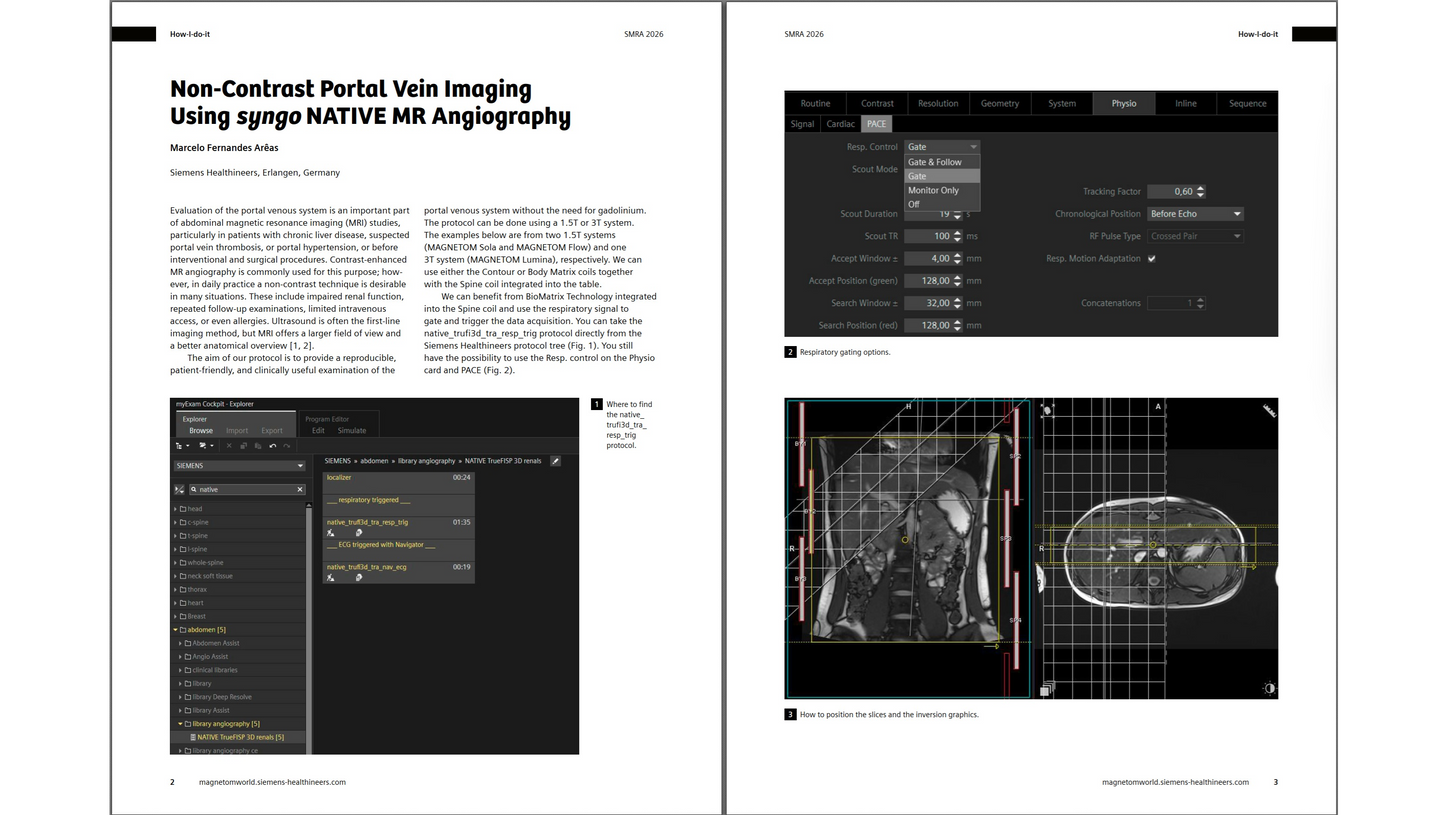This screenshot has width=1448, height=815.
Task: Click the contrast circle icon in axial view
Action: (x=1269, y=688)
